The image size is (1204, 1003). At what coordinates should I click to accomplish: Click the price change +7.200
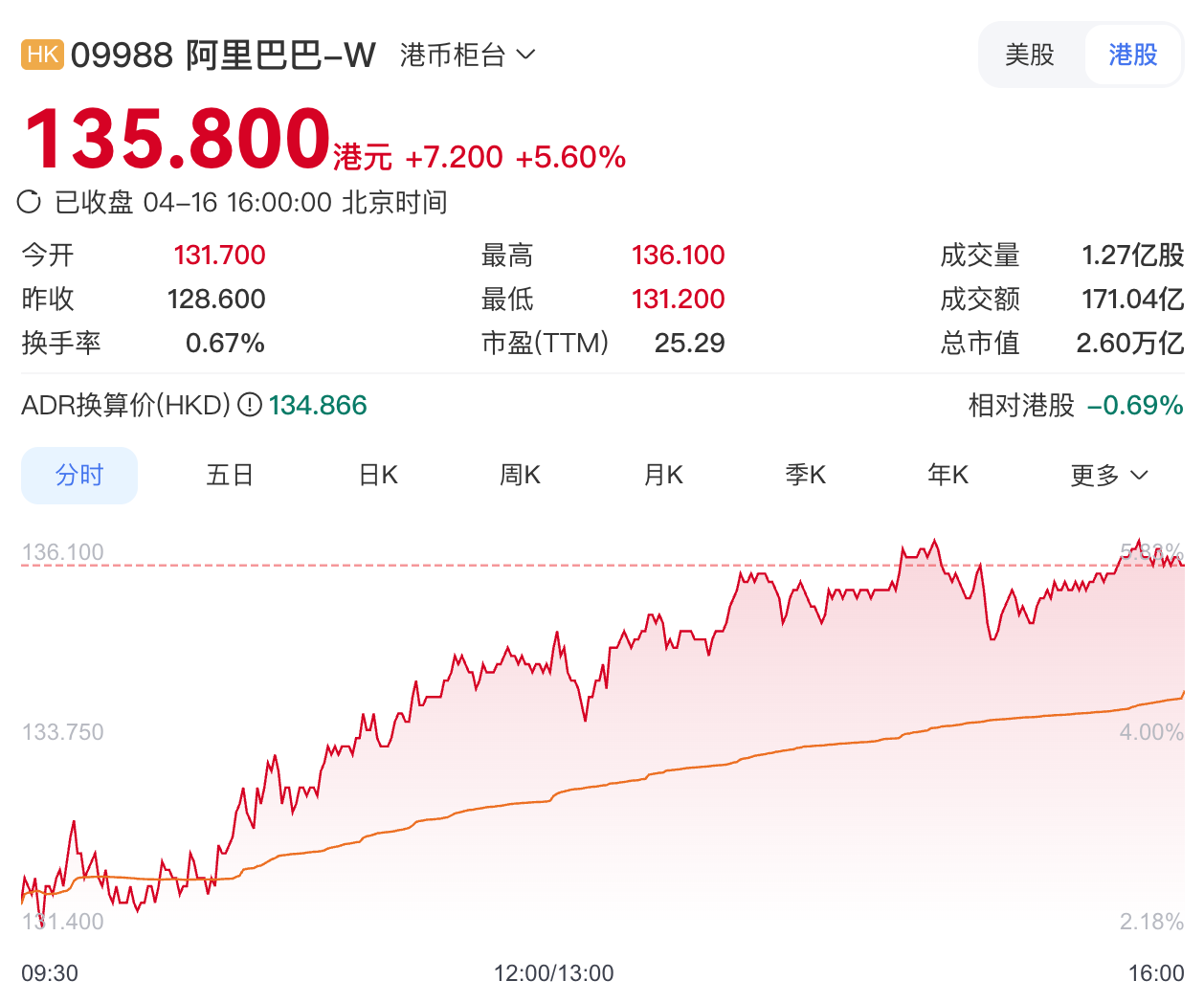click(454, 157)
